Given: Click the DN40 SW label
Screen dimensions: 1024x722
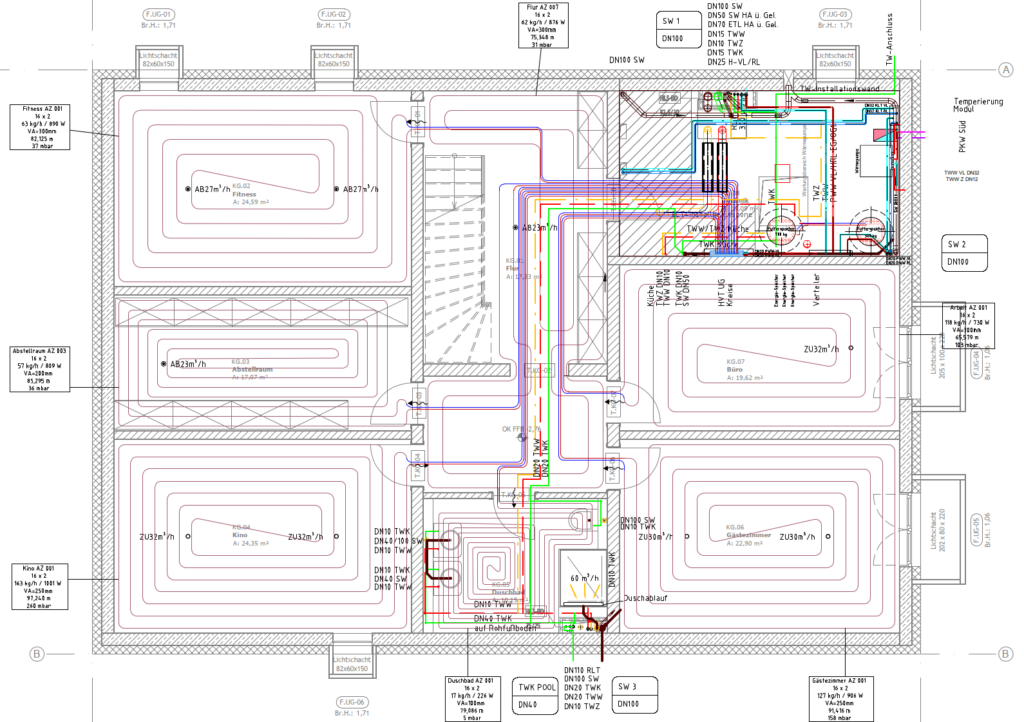Looking at the screenshot, I should coord(391,578).
